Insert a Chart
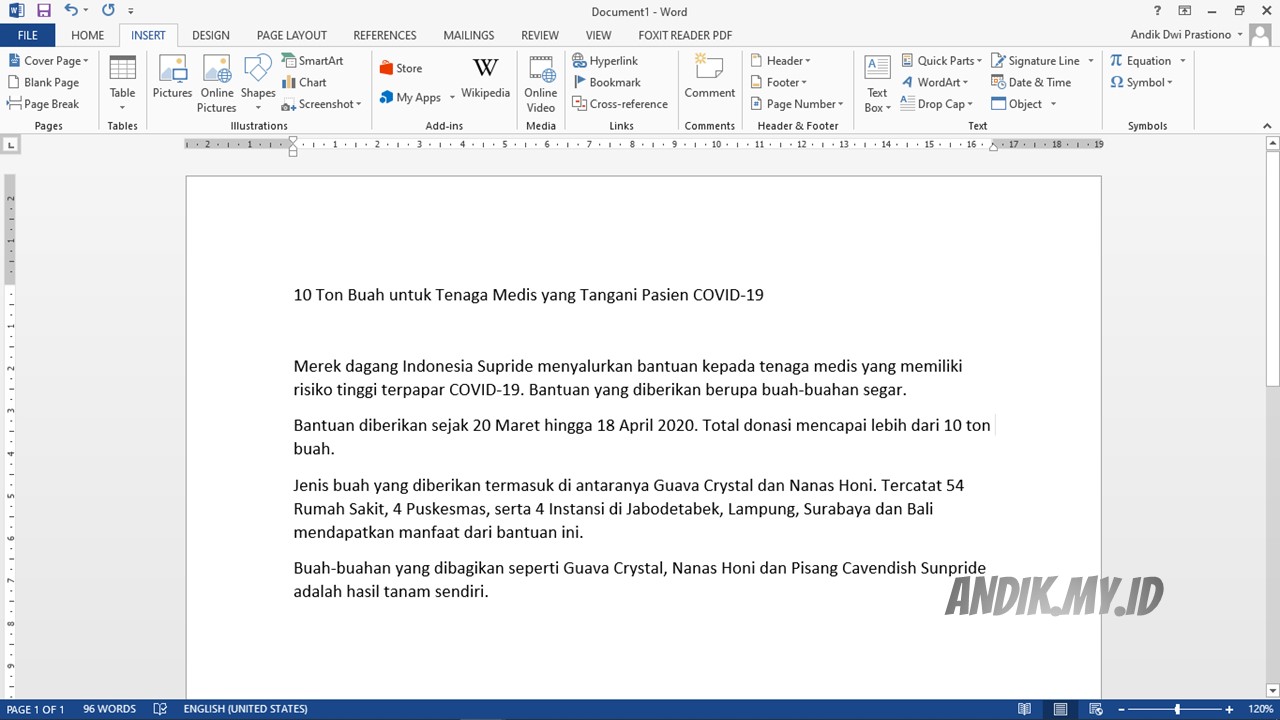This screenshot has height=720, width=1280. coord(305,82)
